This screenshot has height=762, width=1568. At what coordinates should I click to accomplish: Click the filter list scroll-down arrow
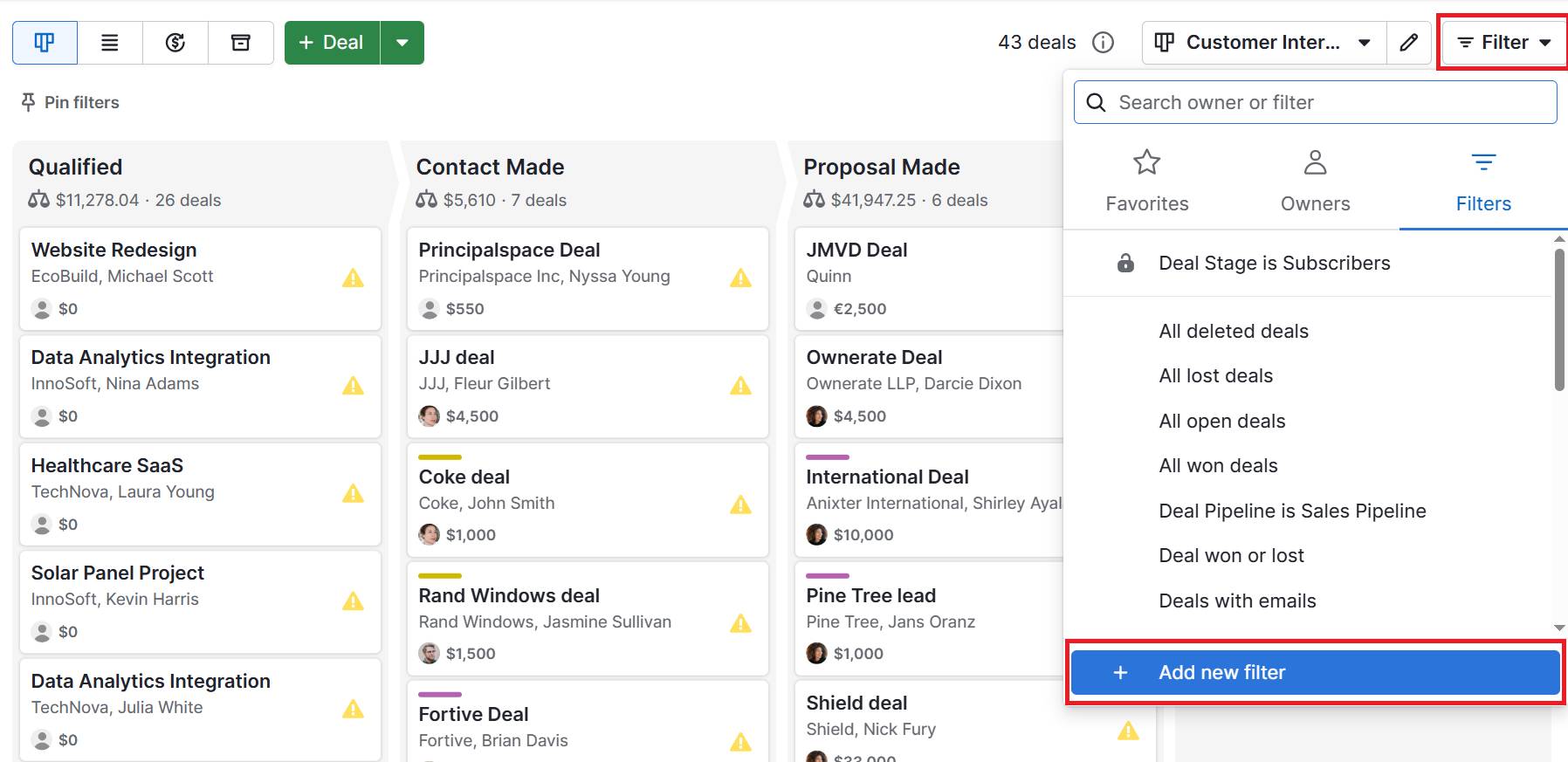(x=1559, y=628)
